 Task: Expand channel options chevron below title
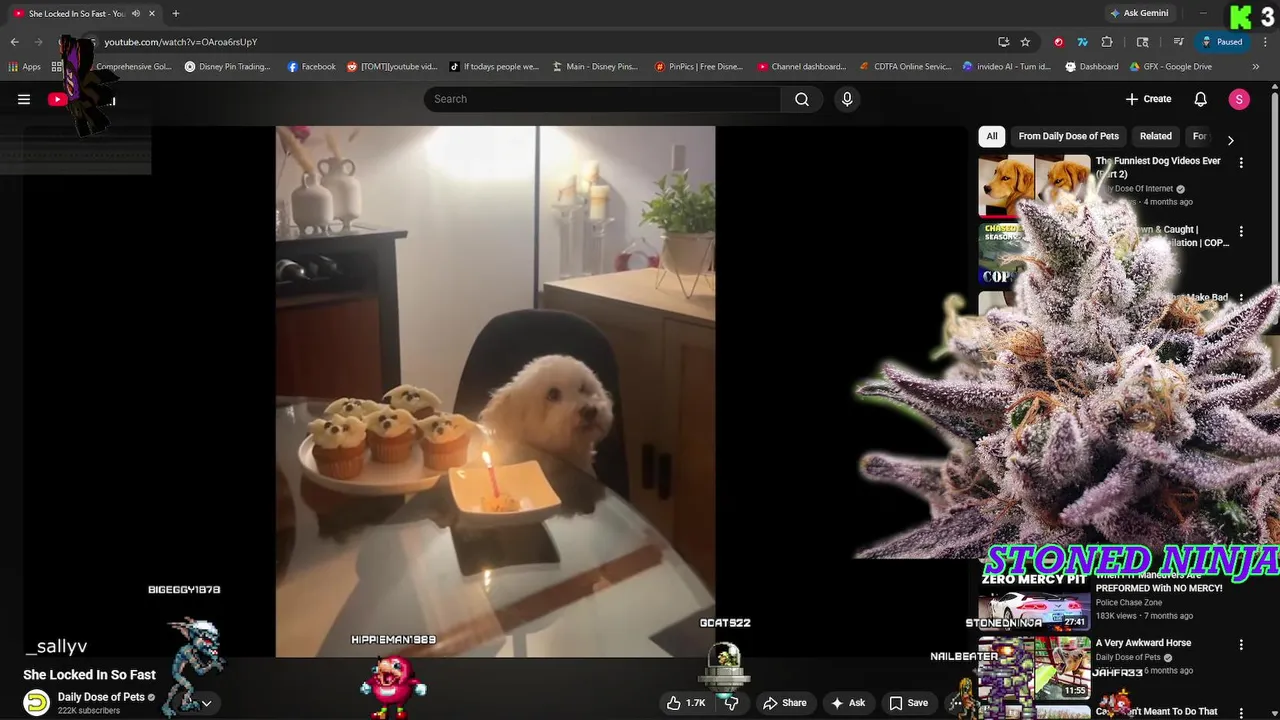[206, 703]
